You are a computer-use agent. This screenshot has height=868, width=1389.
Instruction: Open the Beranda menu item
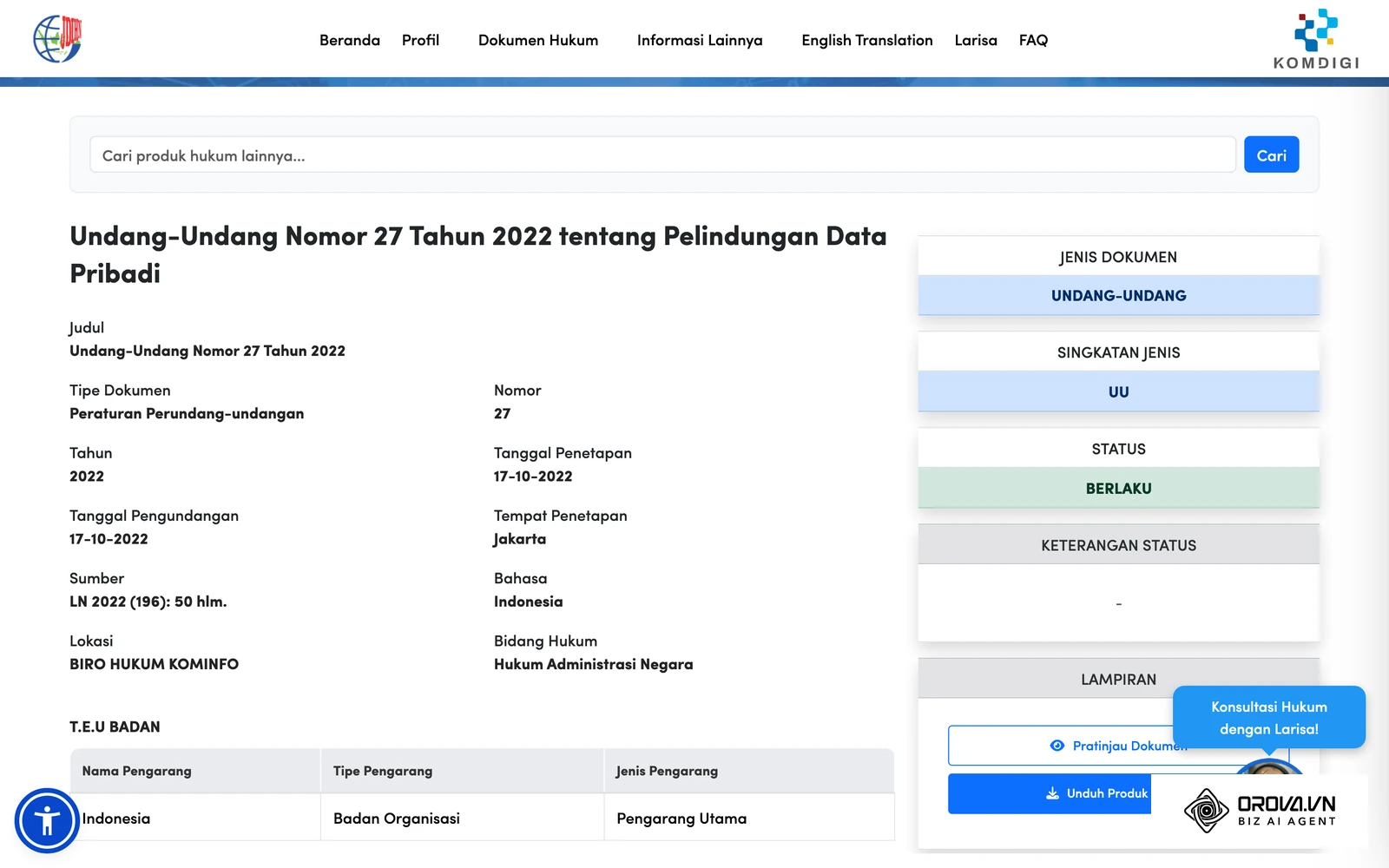pos(350,40)
